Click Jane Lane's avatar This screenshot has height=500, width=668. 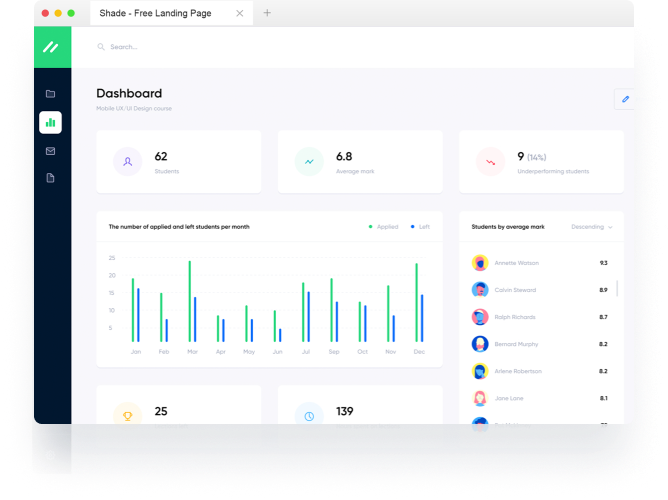480,398
